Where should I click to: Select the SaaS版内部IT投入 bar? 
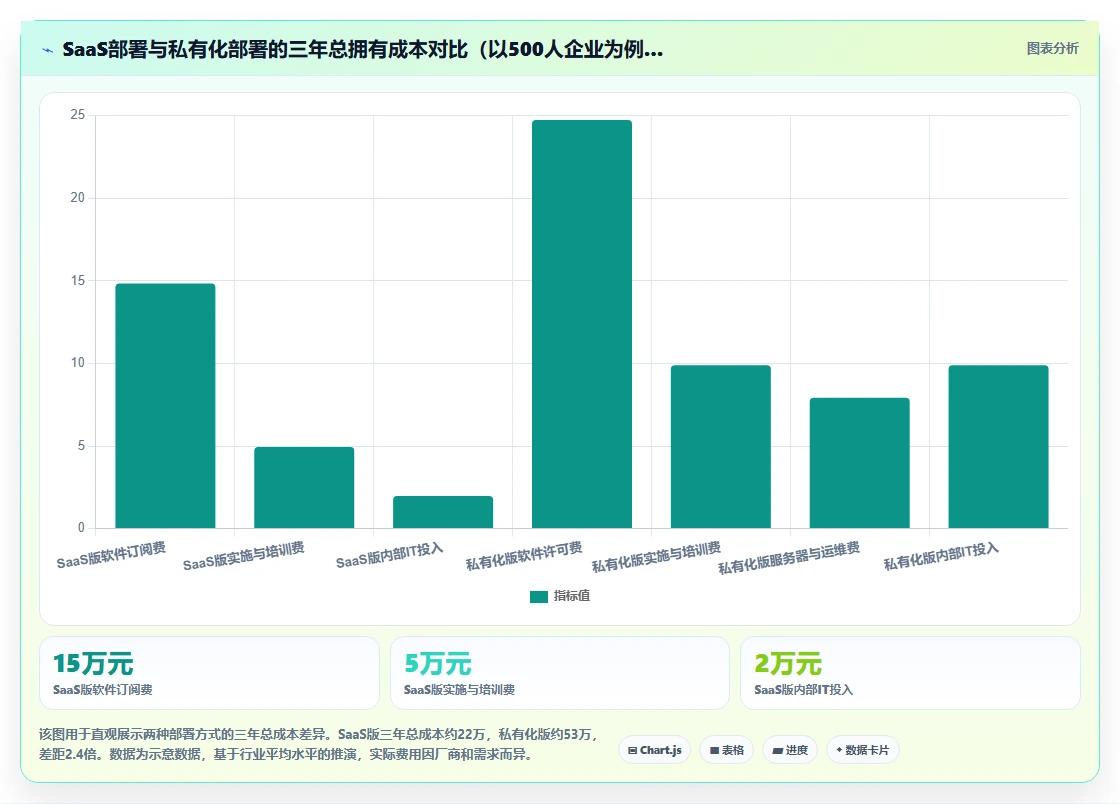443,512
